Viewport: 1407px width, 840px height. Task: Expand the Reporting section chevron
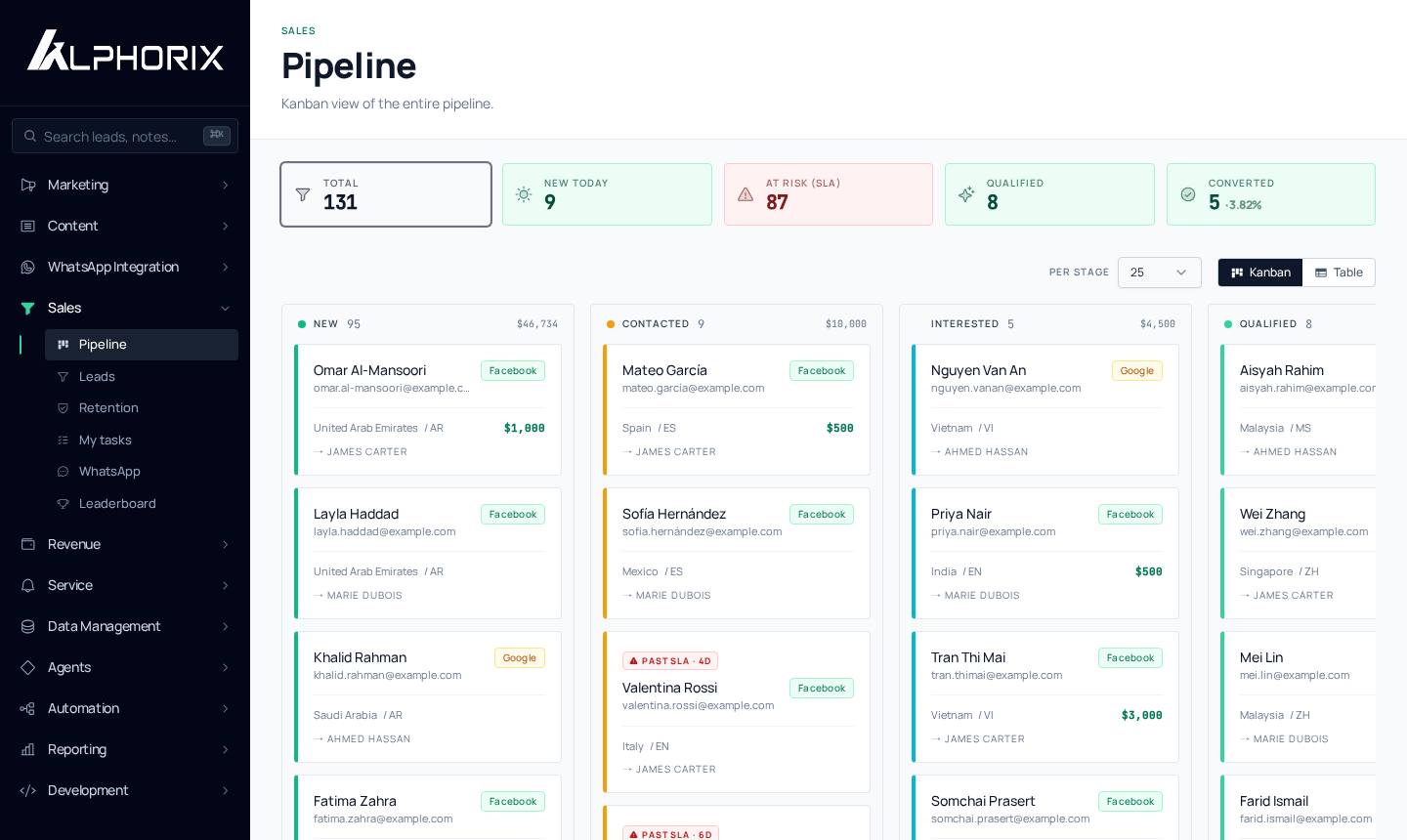click(225, 750)
